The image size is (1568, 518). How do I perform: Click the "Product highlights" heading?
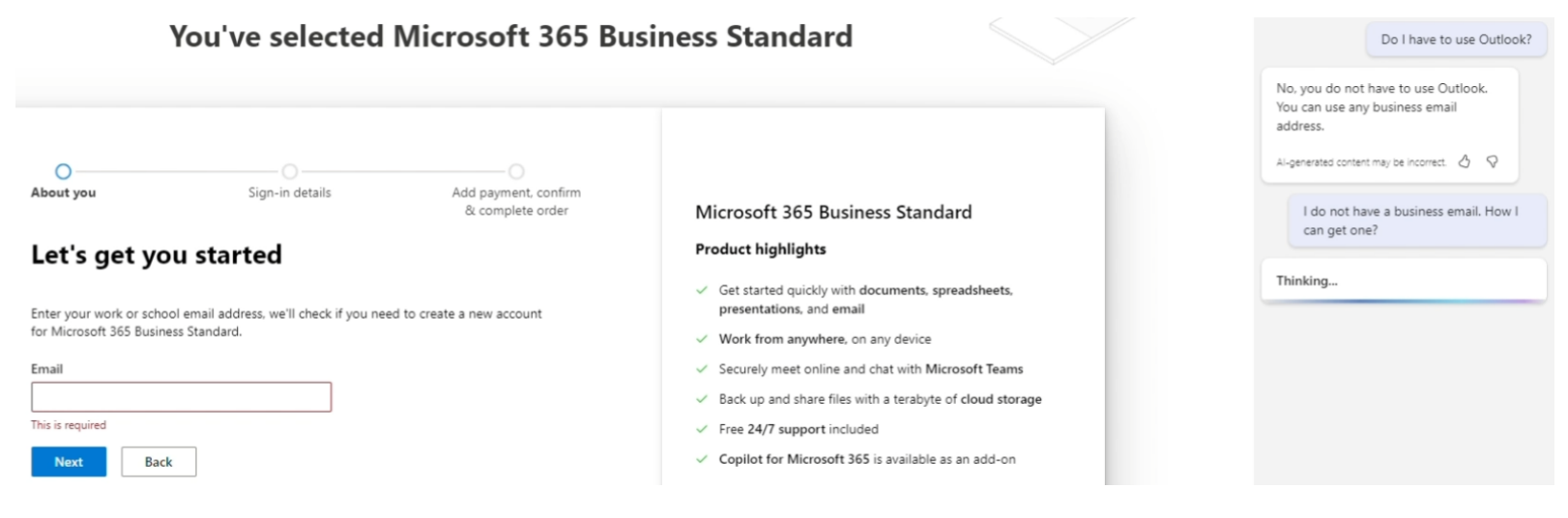(761, 249)
